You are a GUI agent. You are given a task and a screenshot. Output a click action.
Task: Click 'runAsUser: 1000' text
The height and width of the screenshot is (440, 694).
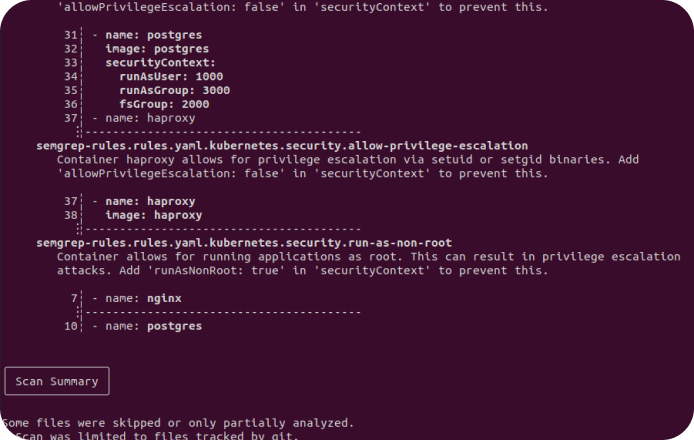click(x=171, y=77)
